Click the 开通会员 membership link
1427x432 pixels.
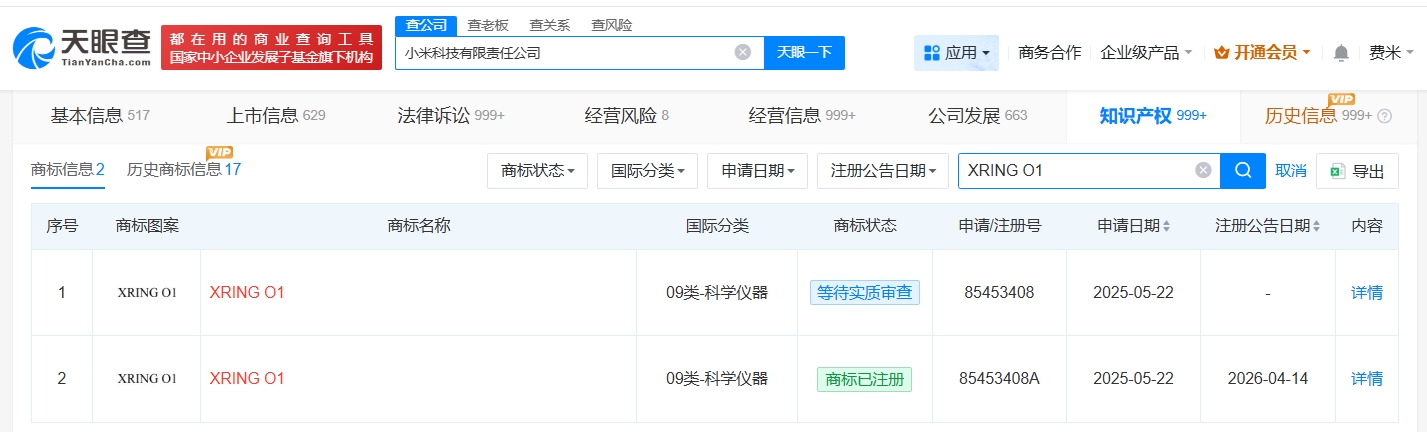(1262, 53)
